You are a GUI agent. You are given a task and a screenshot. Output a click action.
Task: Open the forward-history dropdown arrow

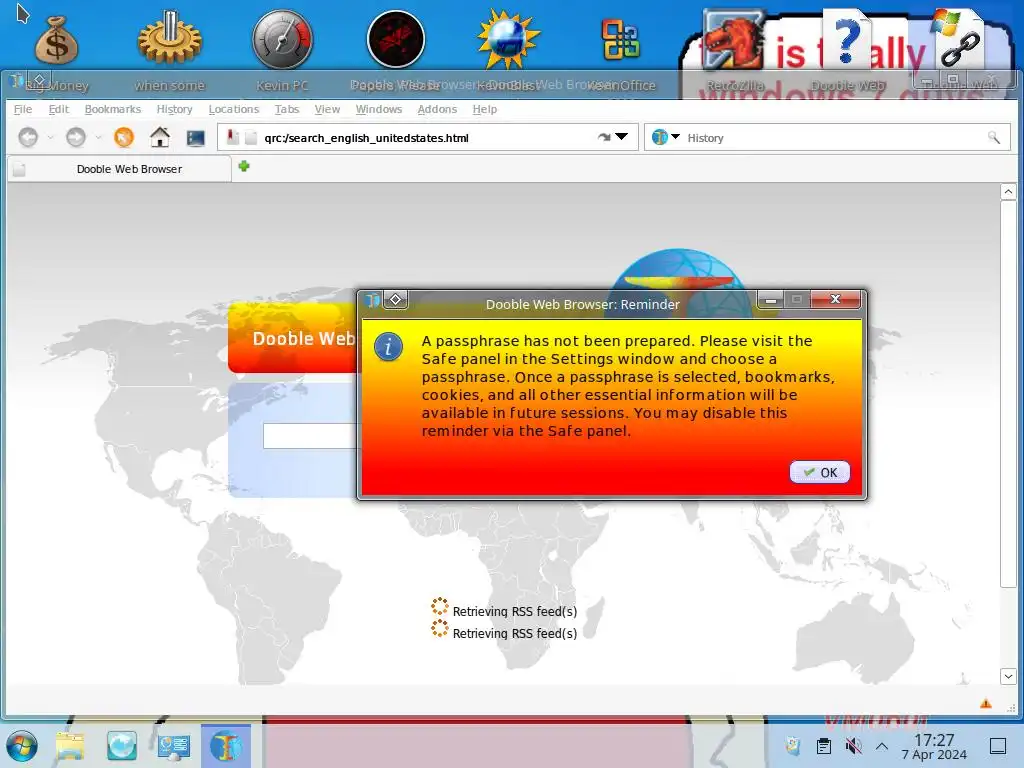(x=98, y=137)
